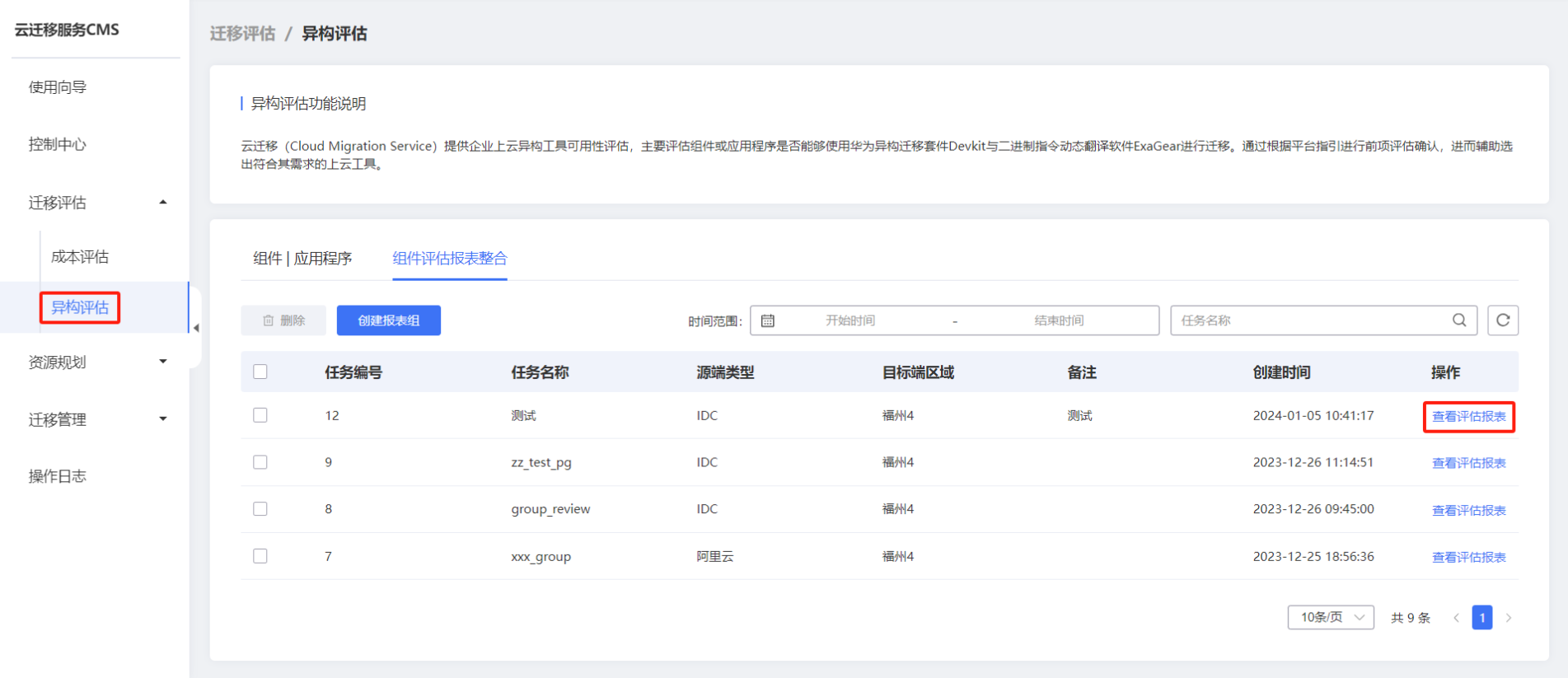Viewport: 1568px width, 678px height.
Task: Click page number 1 button
Action: 1482,618
